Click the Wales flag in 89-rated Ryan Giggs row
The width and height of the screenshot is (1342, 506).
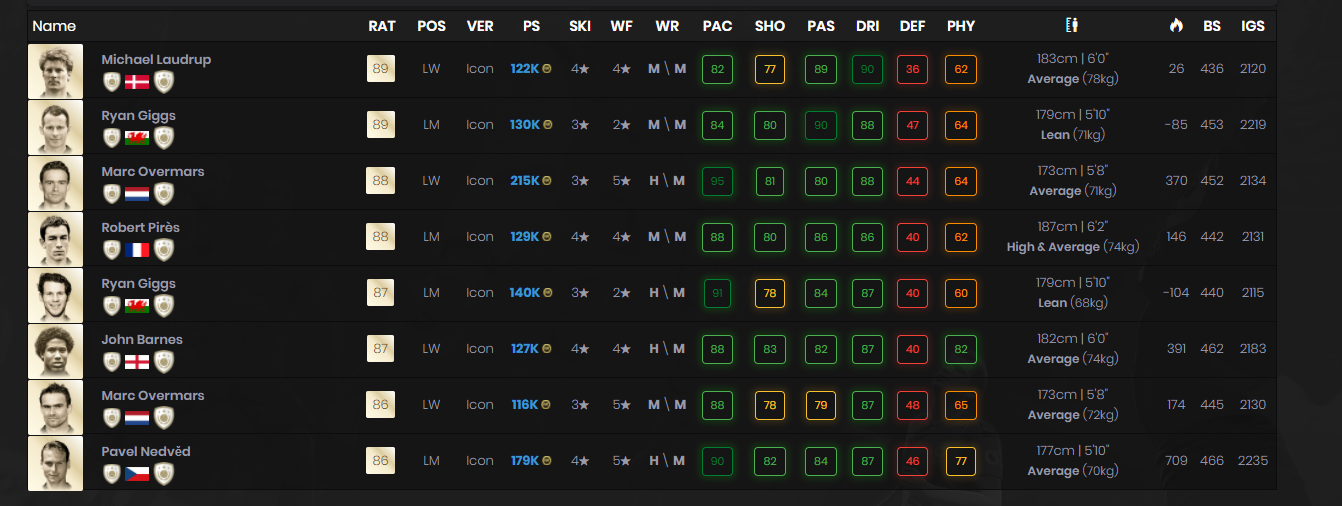137,137
